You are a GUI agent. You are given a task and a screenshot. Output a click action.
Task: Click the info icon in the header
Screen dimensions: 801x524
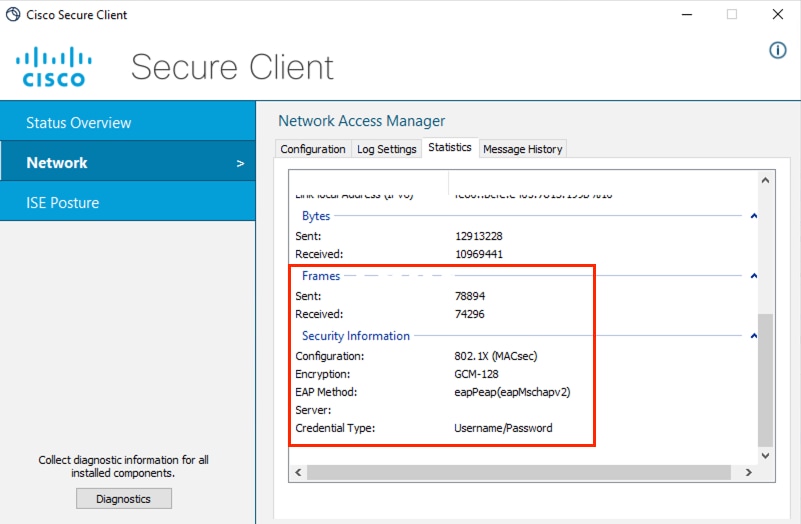point(777,51)
